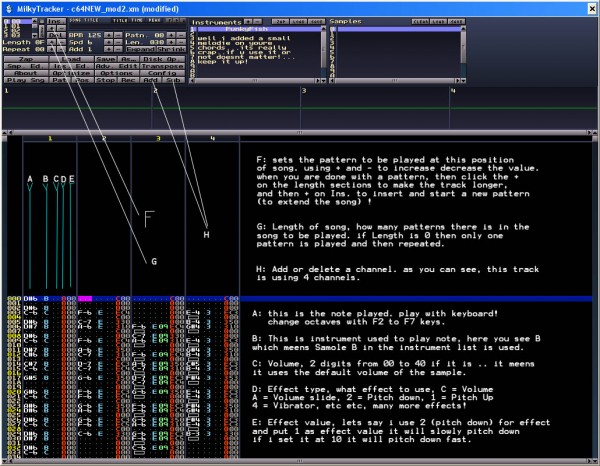
Task: Play from position with Pos button
Action: pos(83,80)
